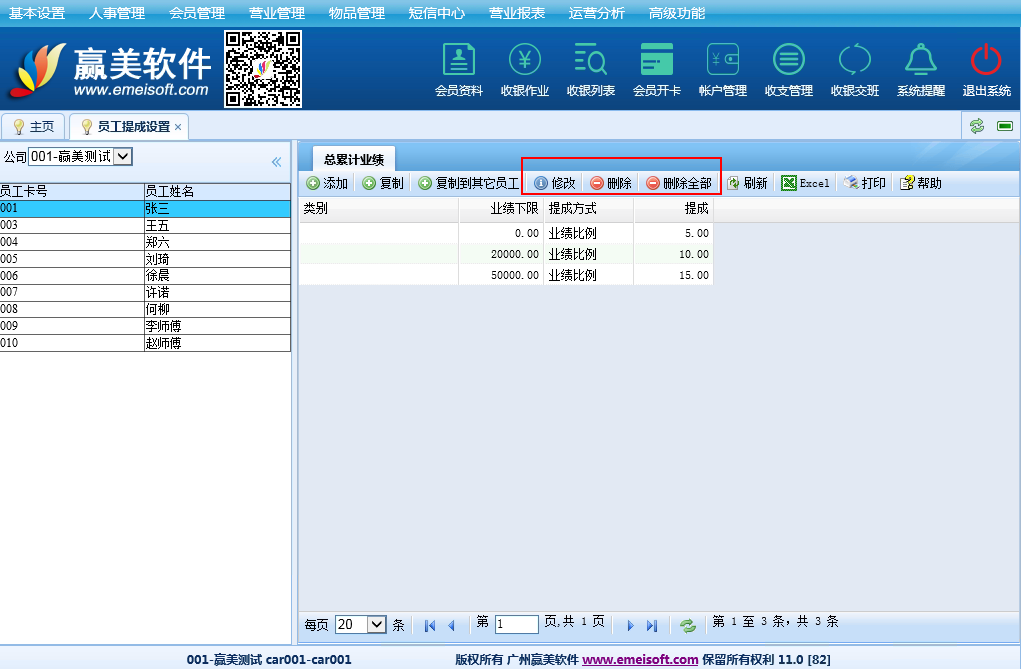Select employee 郑六 in the list
This screenshot has width=1021, height=669.
pos(157,242)
